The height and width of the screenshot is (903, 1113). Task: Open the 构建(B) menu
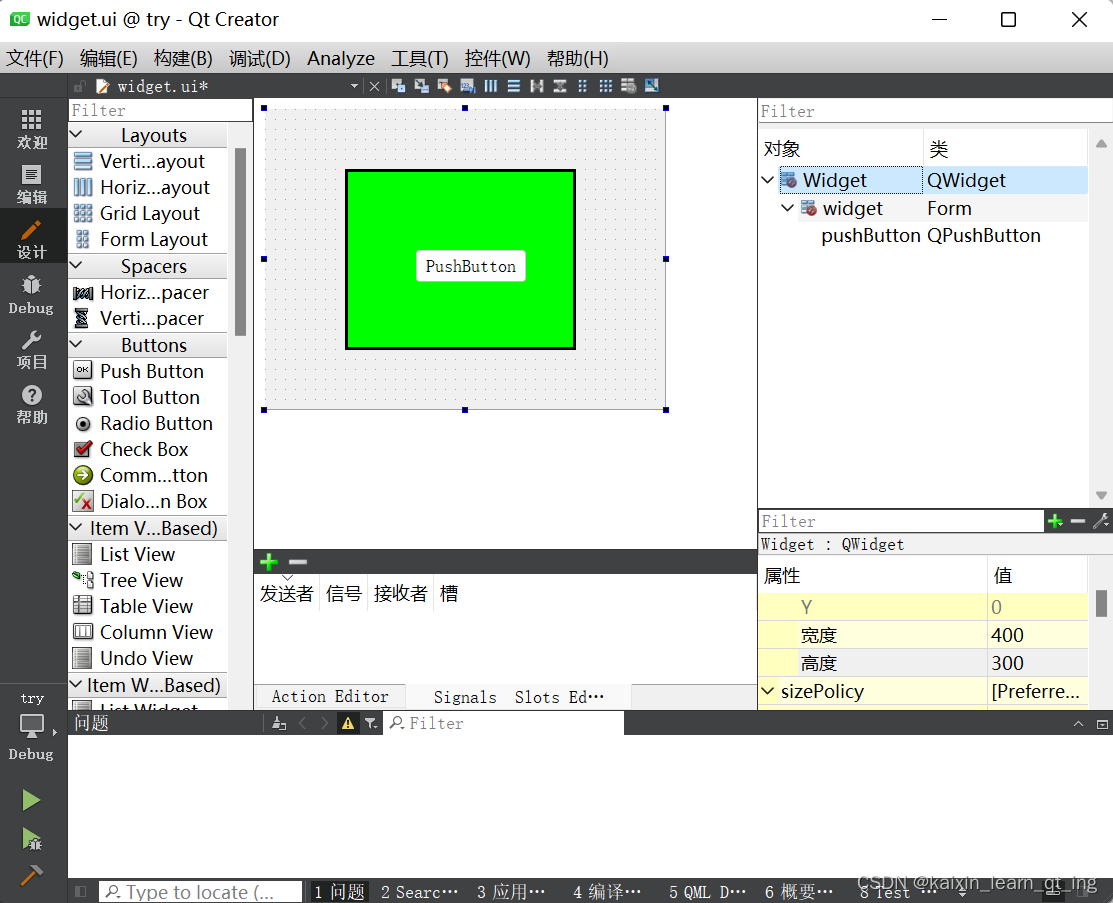pos(182,58)
